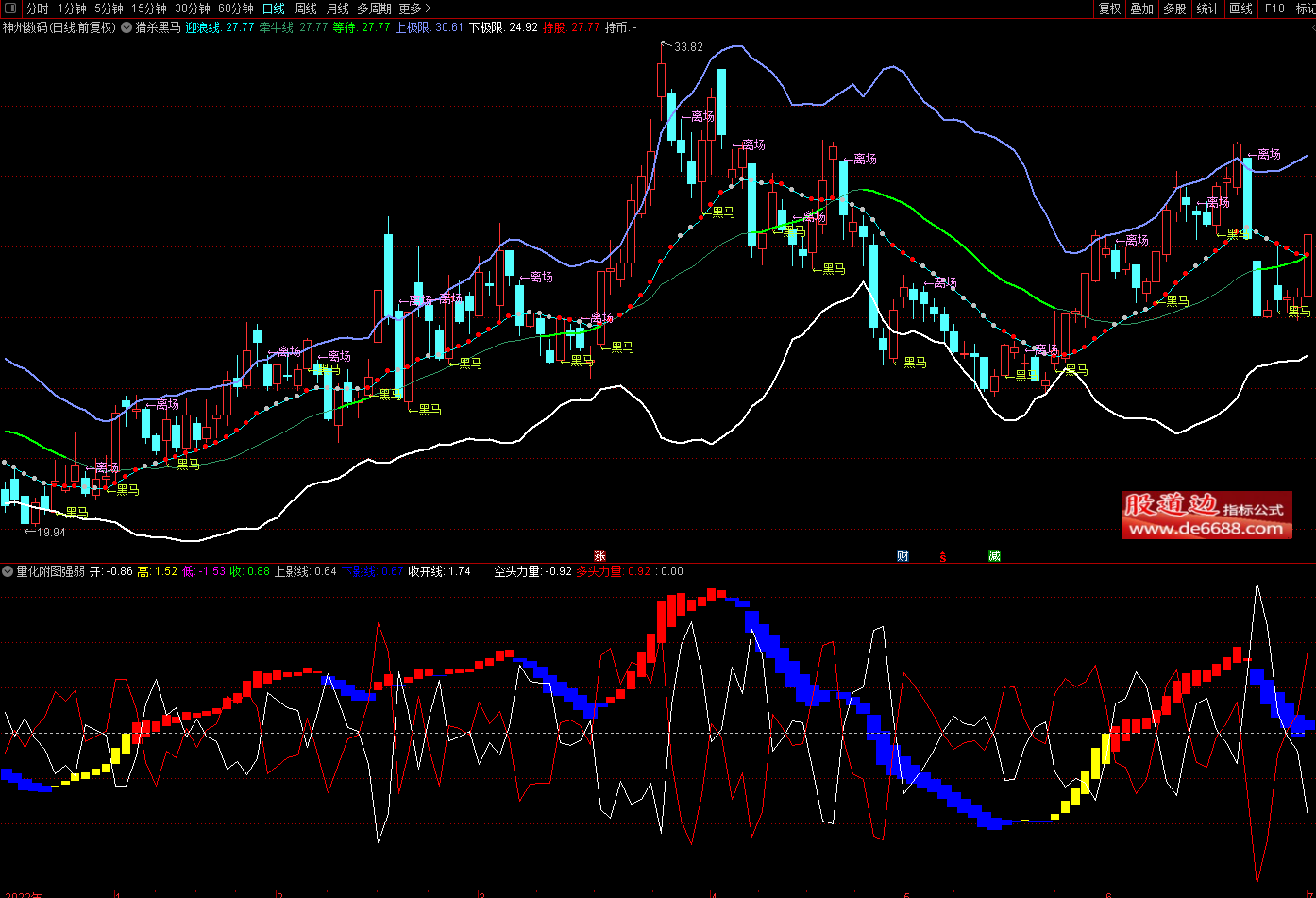The width and height of the screenshot is (1316, 898).
Task: Select the 30分钟 period tab
Action: 193,8
